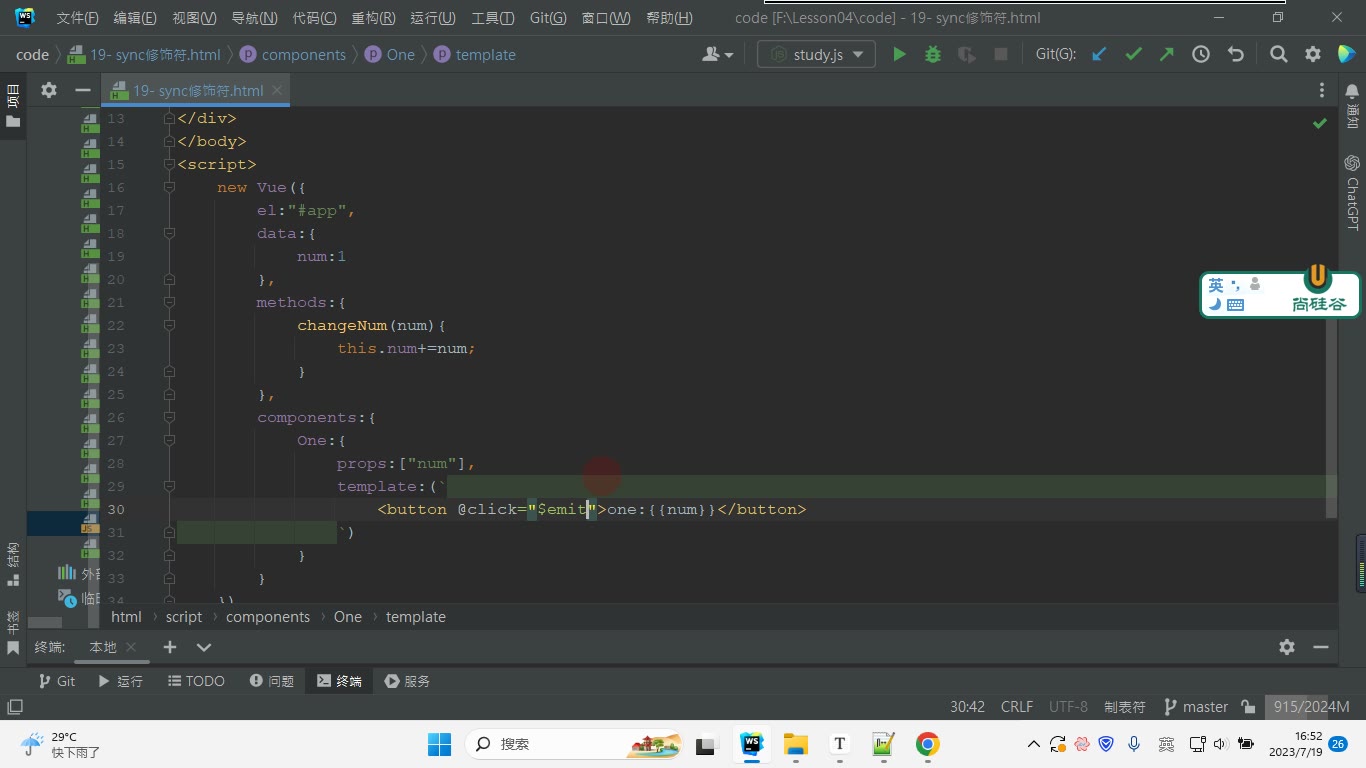Show Git history clock icon
This screenshot has width=1366, height=768.
tap(1201, 55)
